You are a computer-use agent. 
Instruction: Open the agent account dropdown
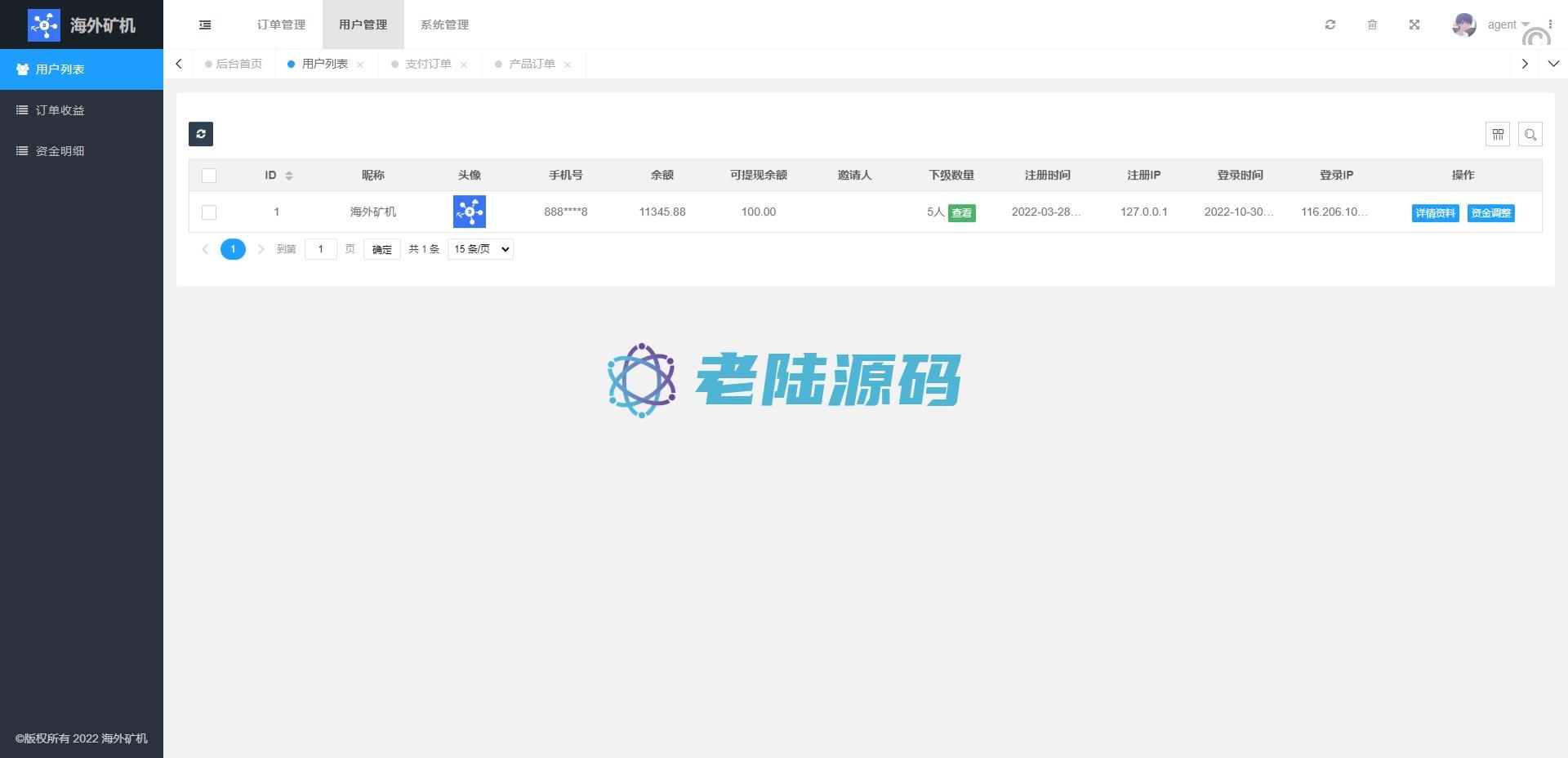[x=1507, y=25]
